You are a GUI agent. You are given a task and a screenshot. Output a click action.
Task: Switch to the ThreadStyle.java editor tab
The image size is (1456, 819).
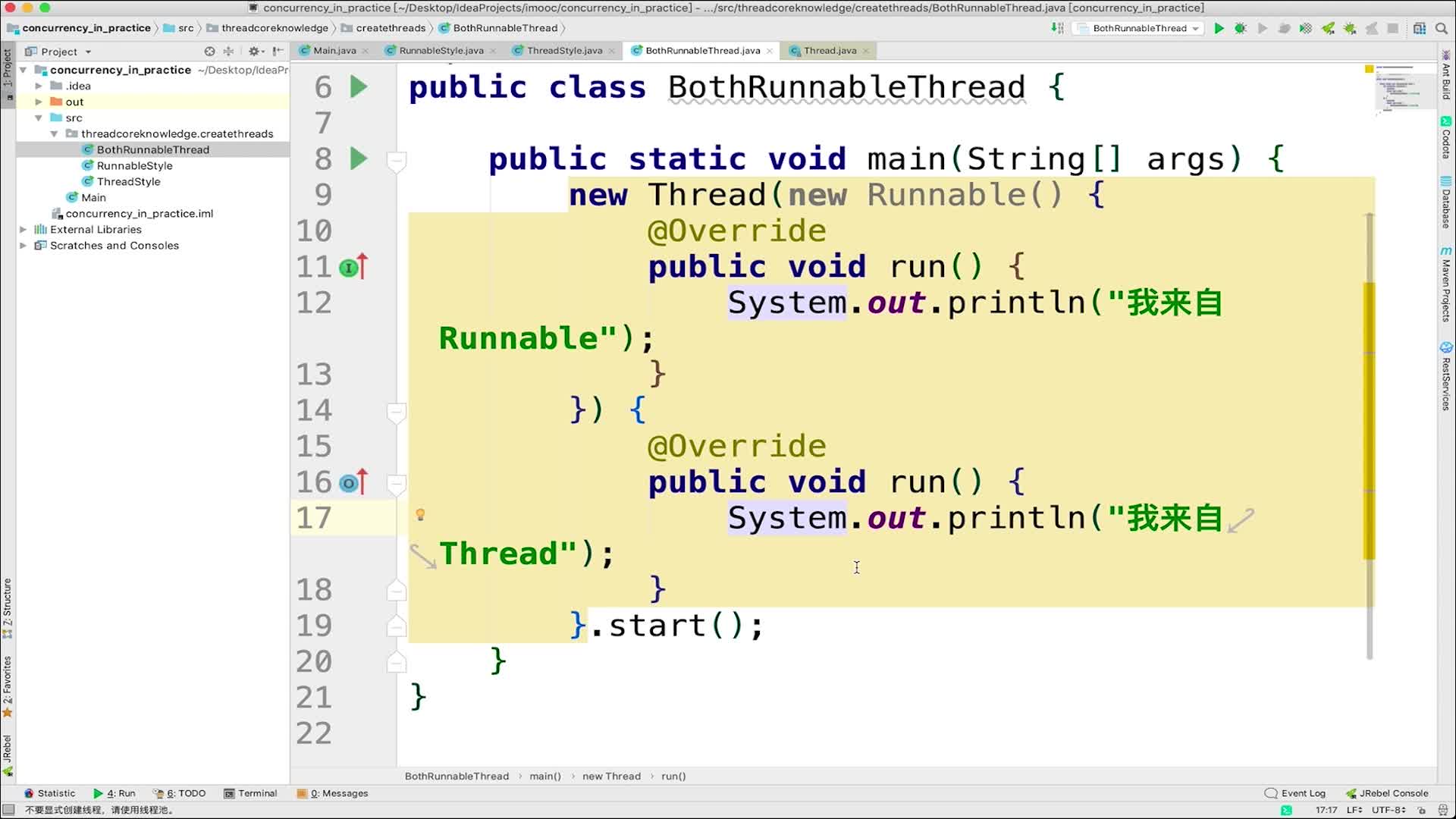[x=563, y=51]
